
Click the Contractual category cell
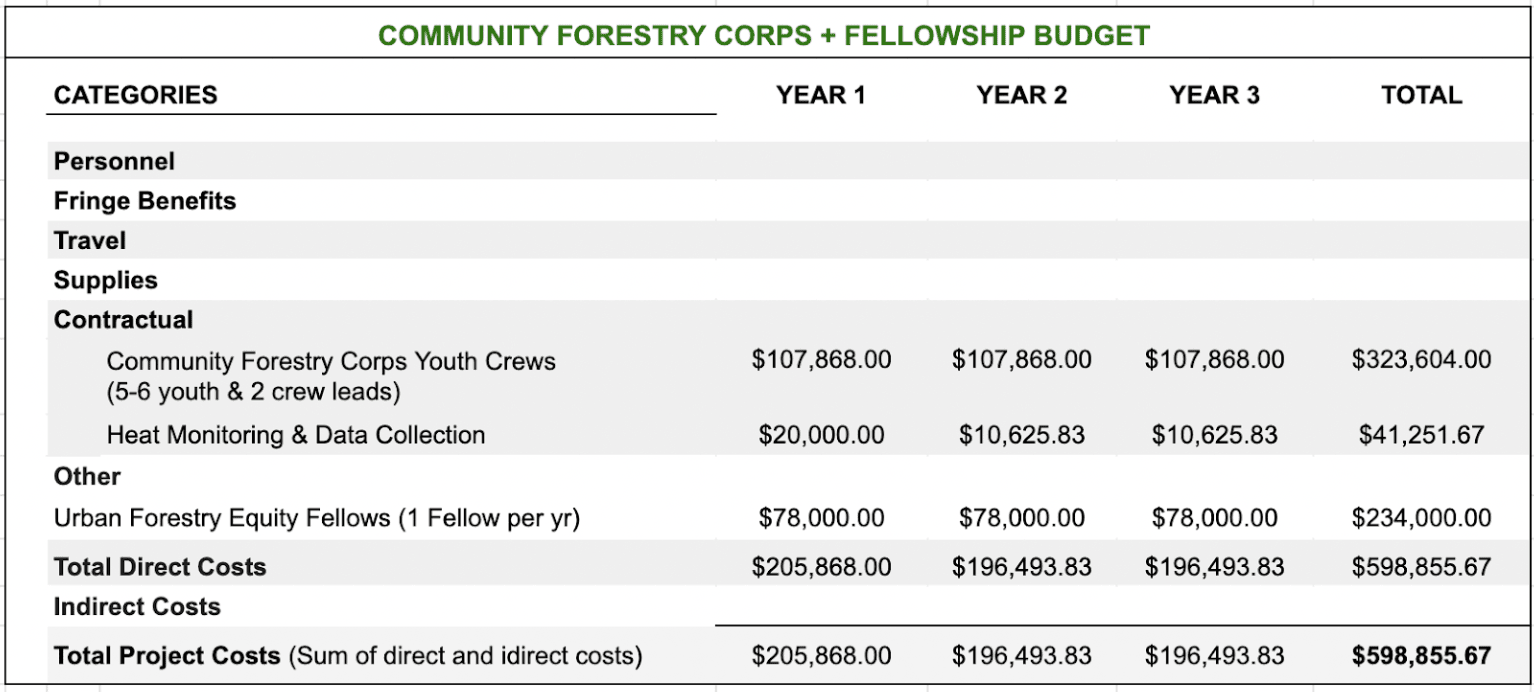124,320
